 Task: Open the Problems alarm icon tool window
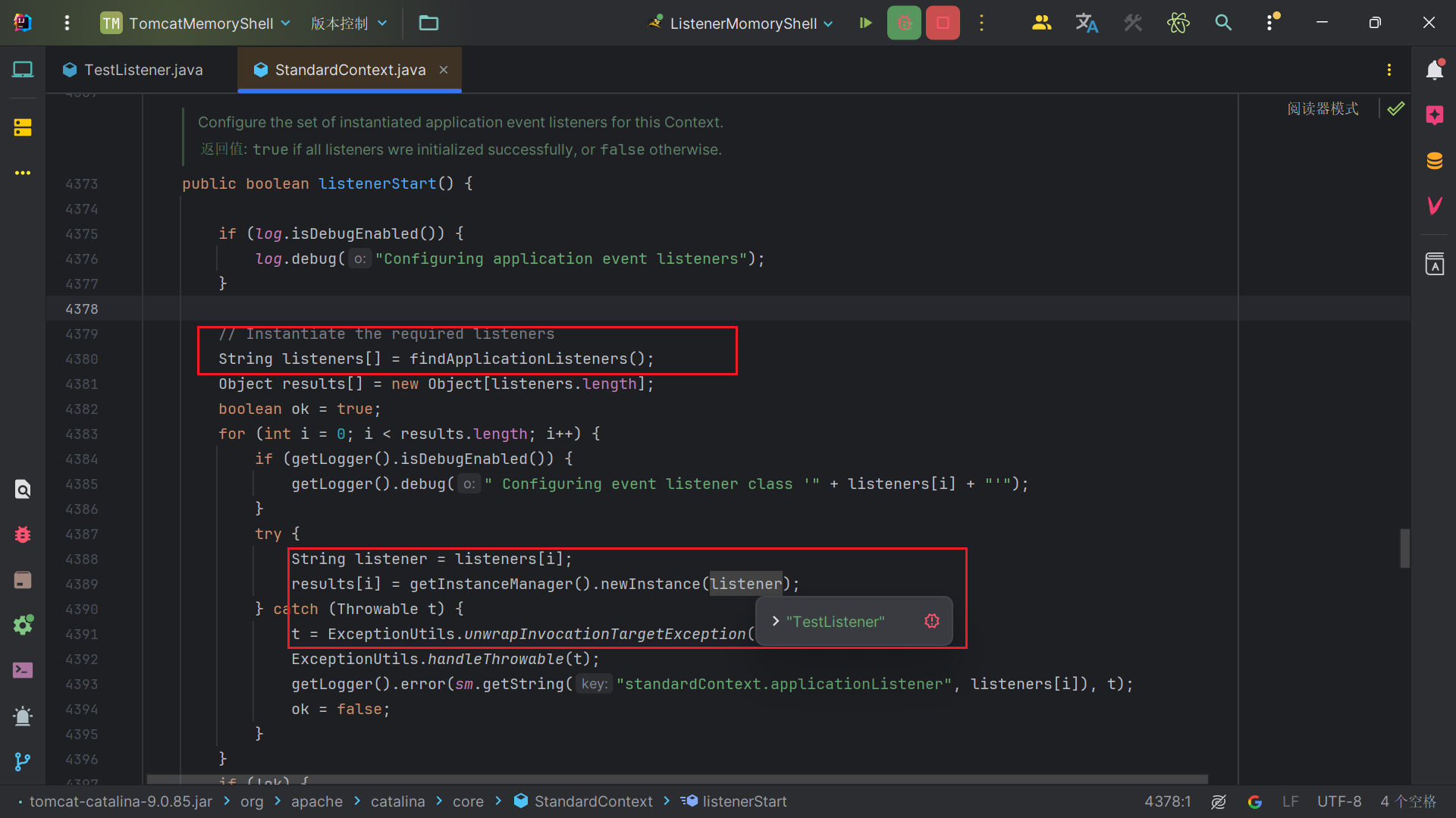tap(23, 716)
